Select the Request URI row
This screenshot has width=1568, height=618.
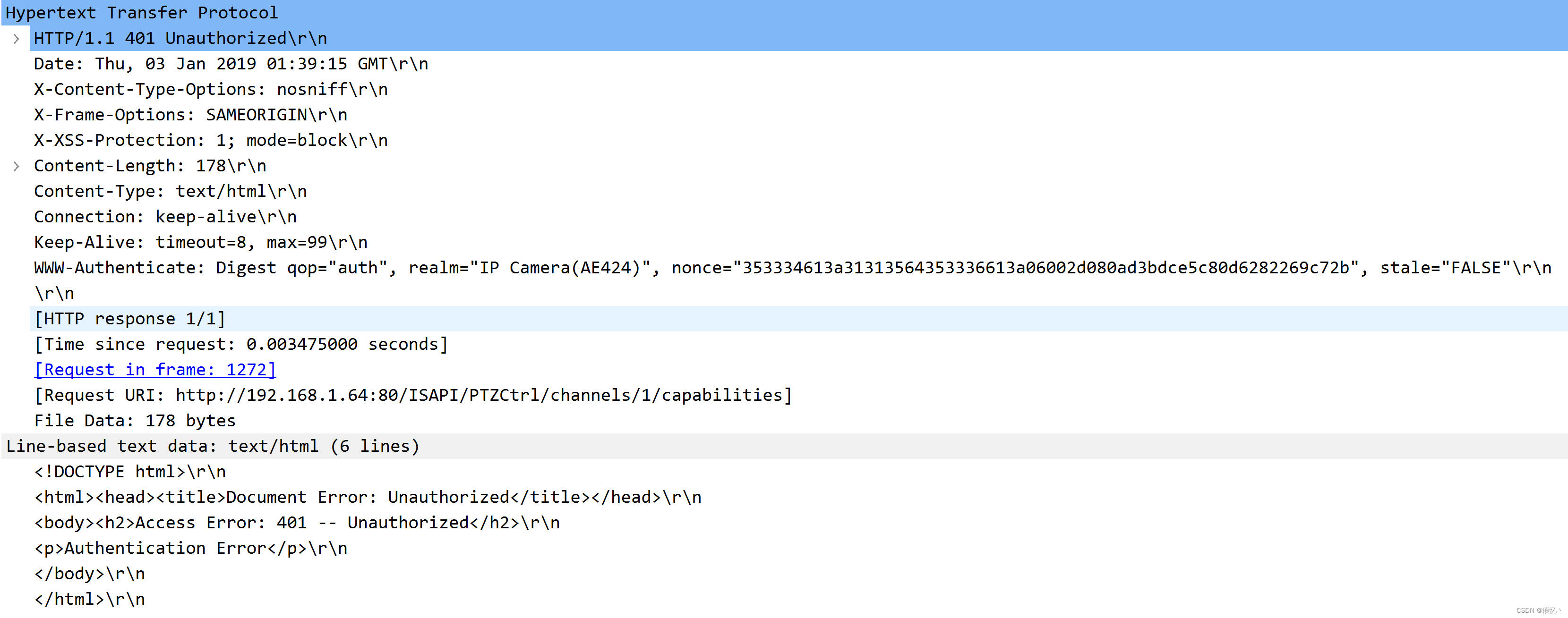coord(413,395)
